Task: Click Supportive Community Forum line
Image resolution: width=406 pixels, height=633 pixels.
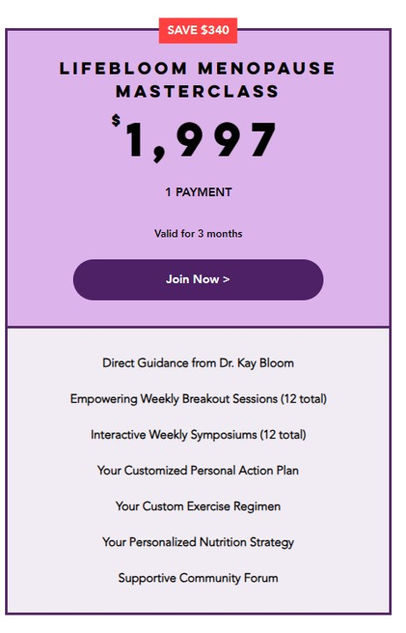Action: coord(198,578)
